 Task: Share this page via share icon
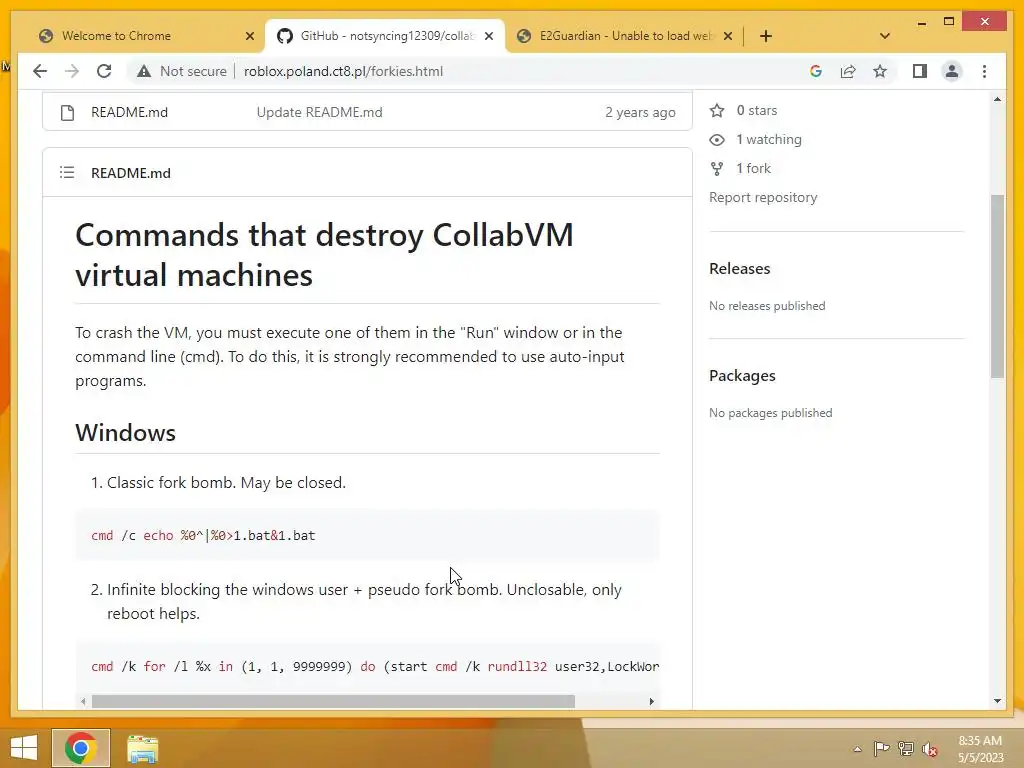(848, 71)
